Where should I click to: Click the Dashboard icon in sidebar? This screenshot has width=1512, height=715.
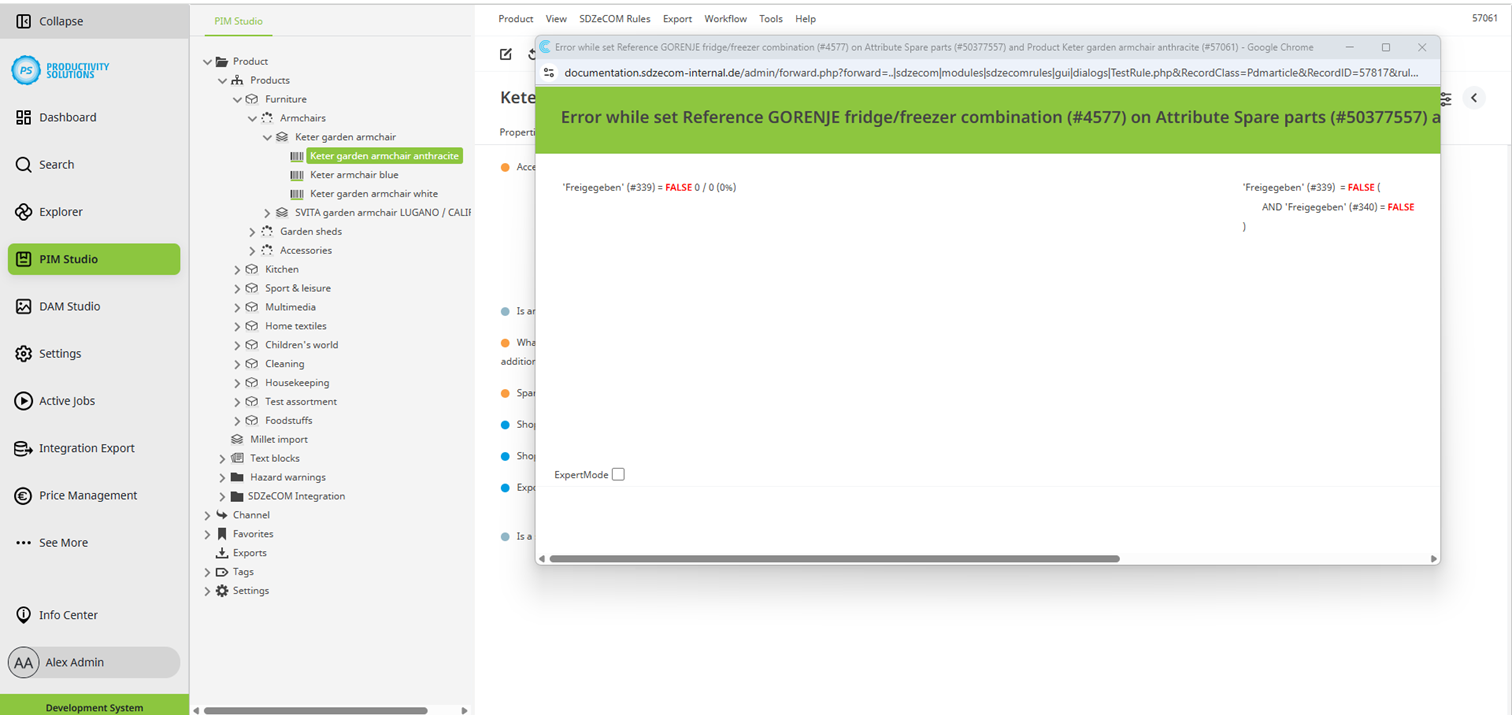pos(24,117)
